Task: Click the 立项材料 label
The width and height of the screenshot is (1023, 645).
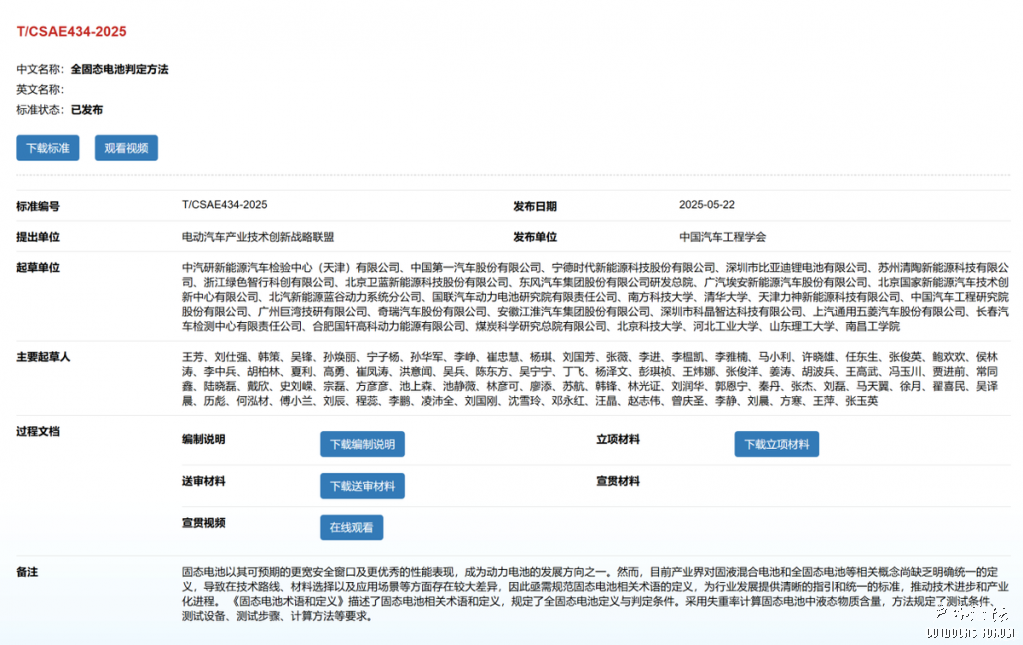Action: point(618,439)
